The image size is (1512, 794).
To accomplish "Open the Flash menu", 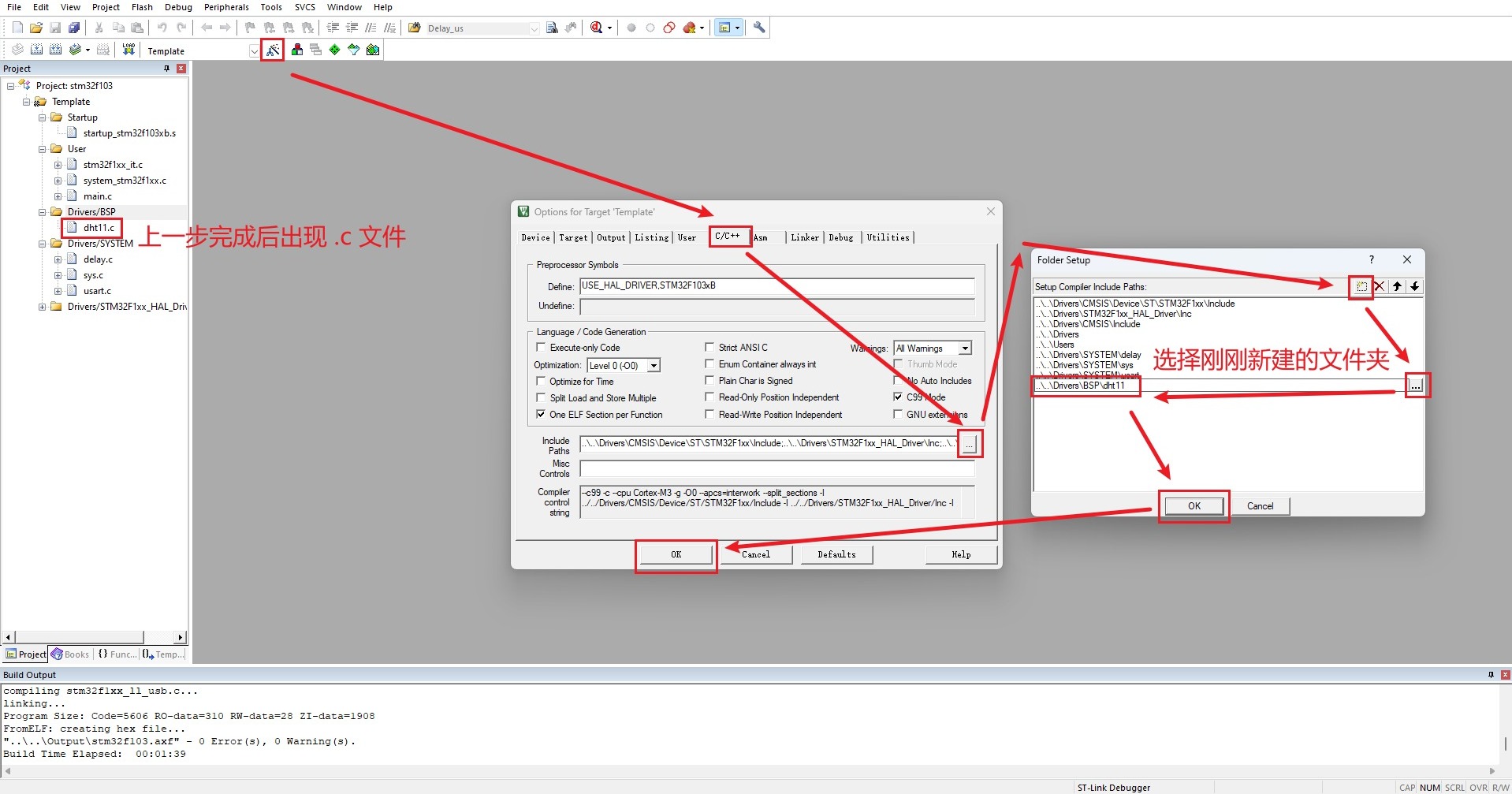I will [x=142, y=7].
